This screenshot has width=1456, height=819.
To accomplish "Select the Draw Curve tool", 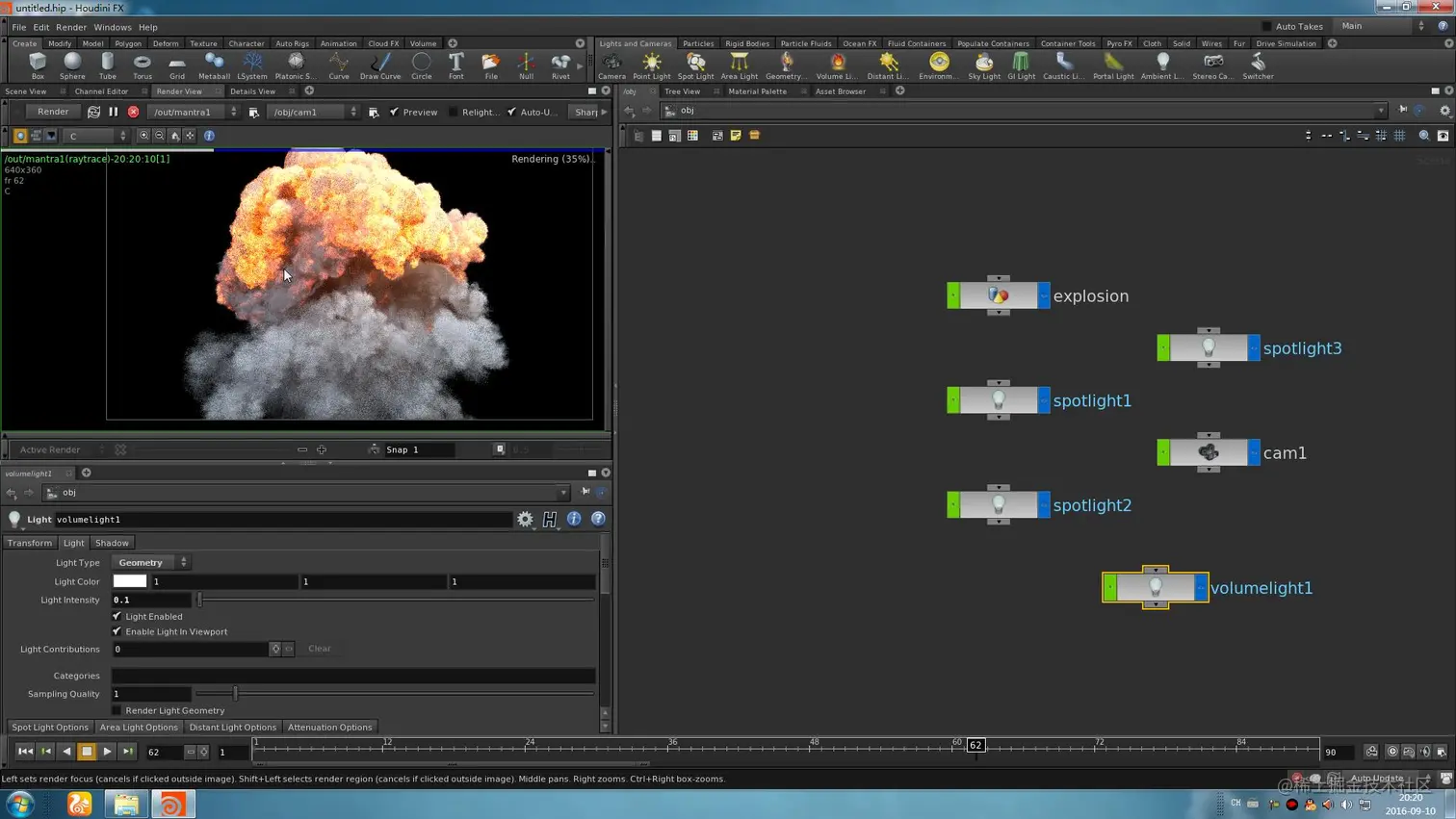I will pos(380,64).
